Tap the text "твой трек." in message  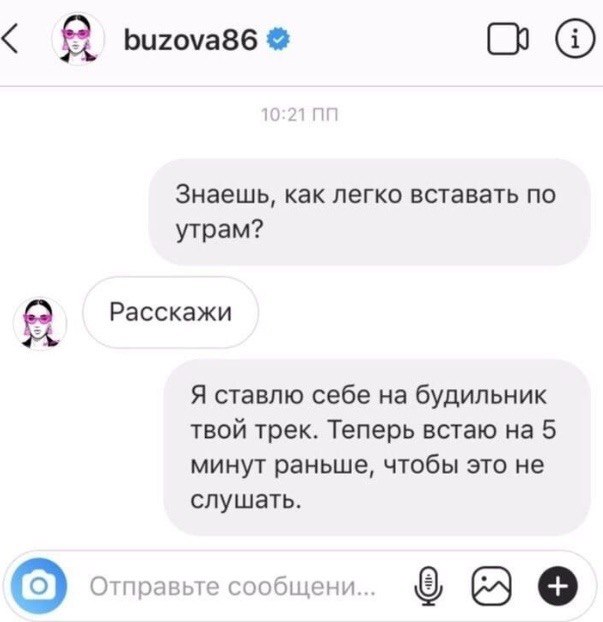(x=254, y=430)
